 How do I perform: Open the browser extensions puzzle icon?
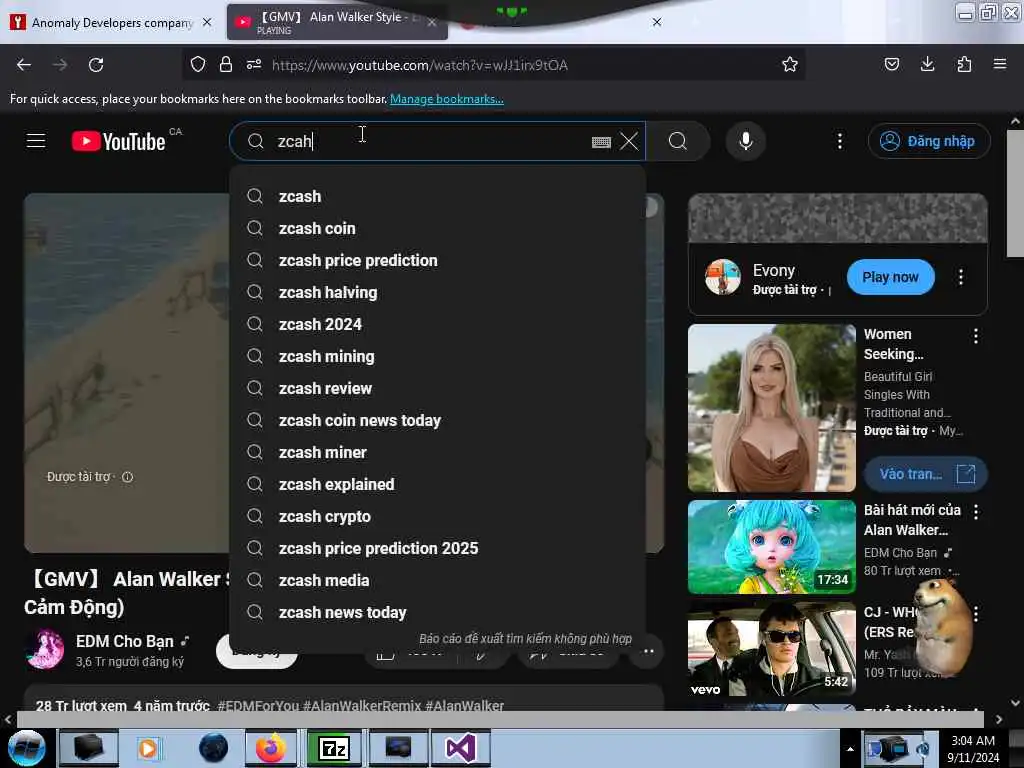(x=964, y=64)
